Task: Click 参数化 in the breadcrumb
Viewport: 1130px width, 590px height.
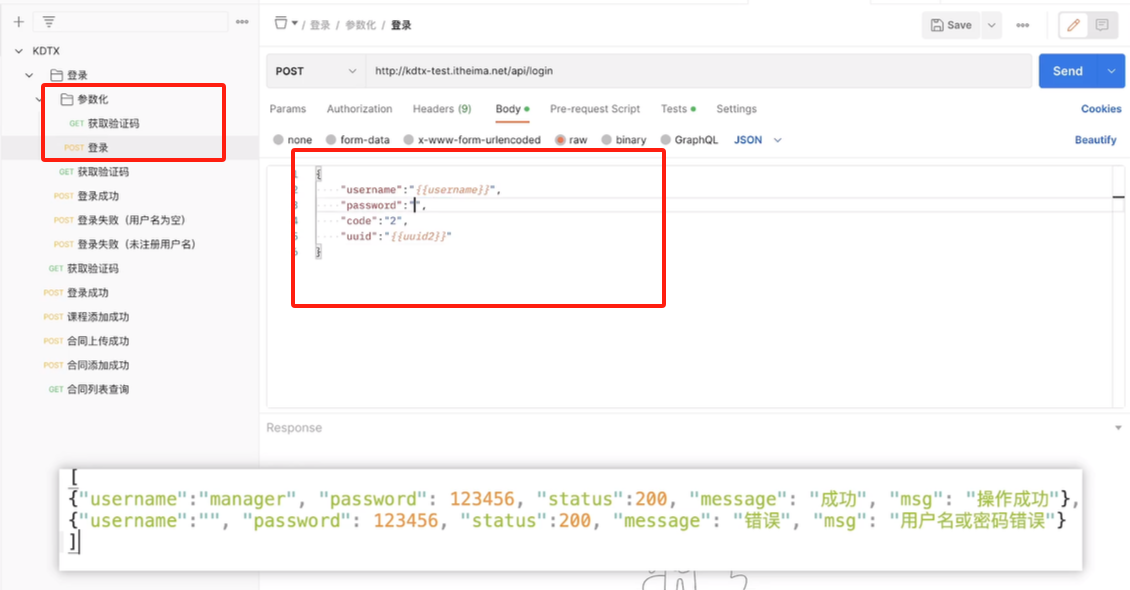Action: [x=360, y=25]
